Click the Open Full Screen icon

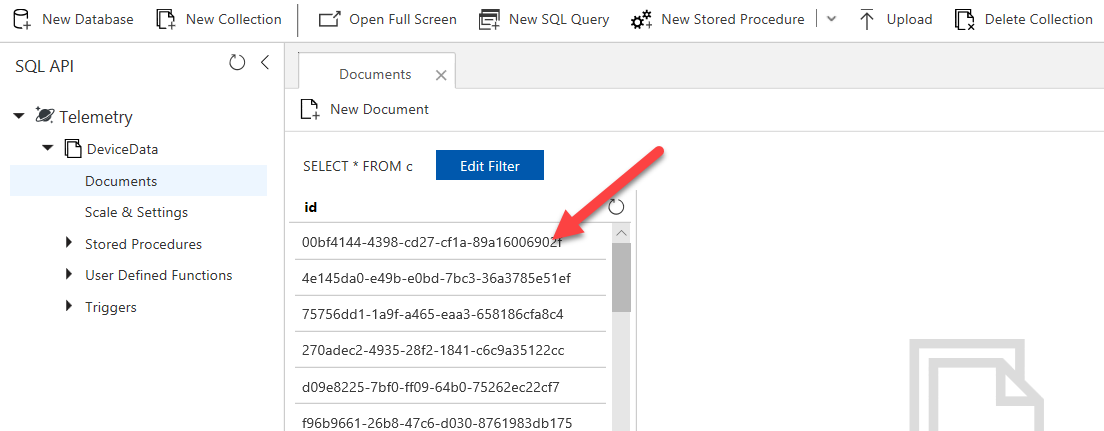330,19
